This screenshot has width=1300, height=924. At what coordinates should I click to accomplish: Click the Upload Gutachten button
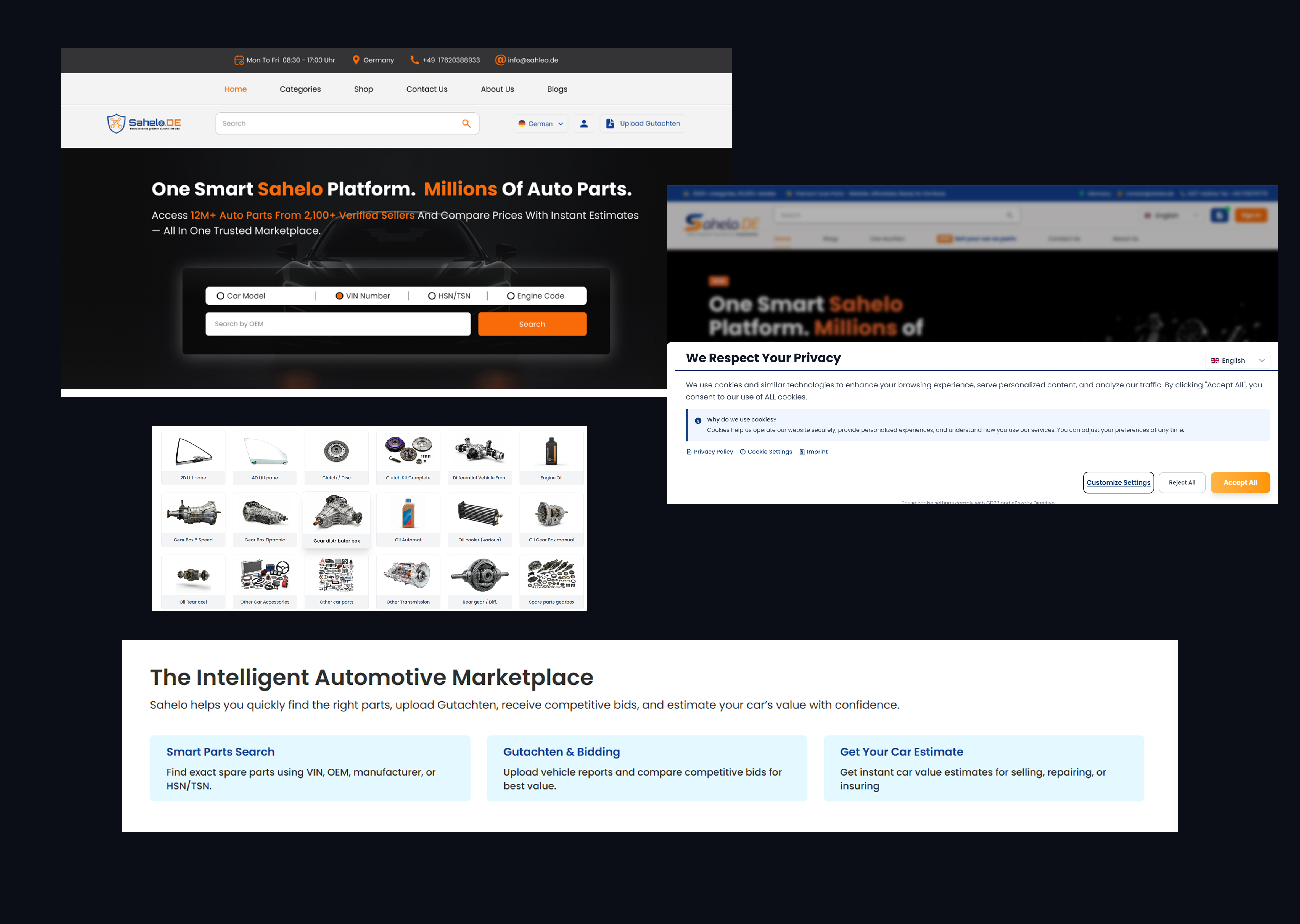[x=643, y=123]
